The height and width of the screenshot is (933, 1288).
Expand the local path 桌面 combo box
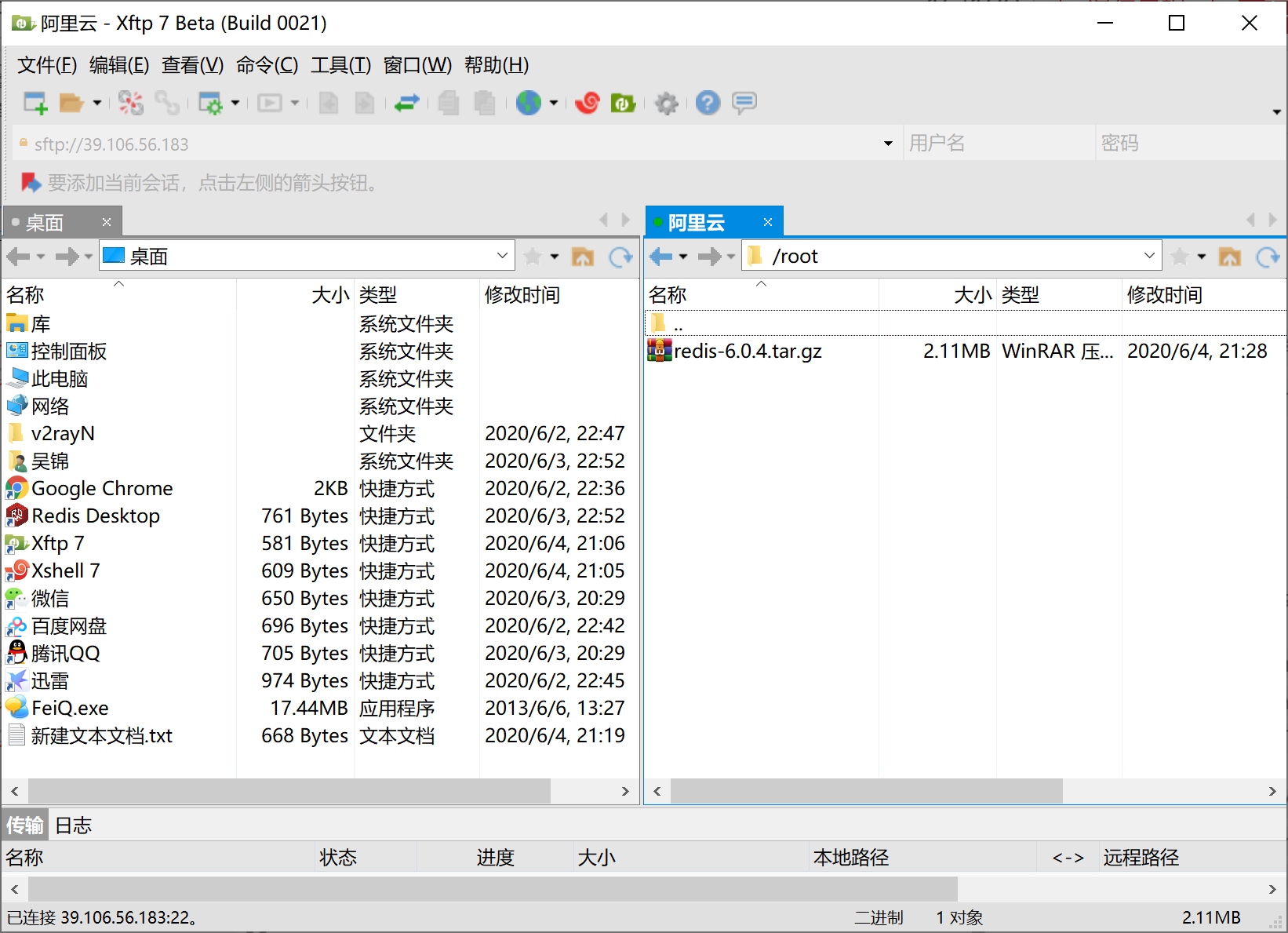(502, 256)
